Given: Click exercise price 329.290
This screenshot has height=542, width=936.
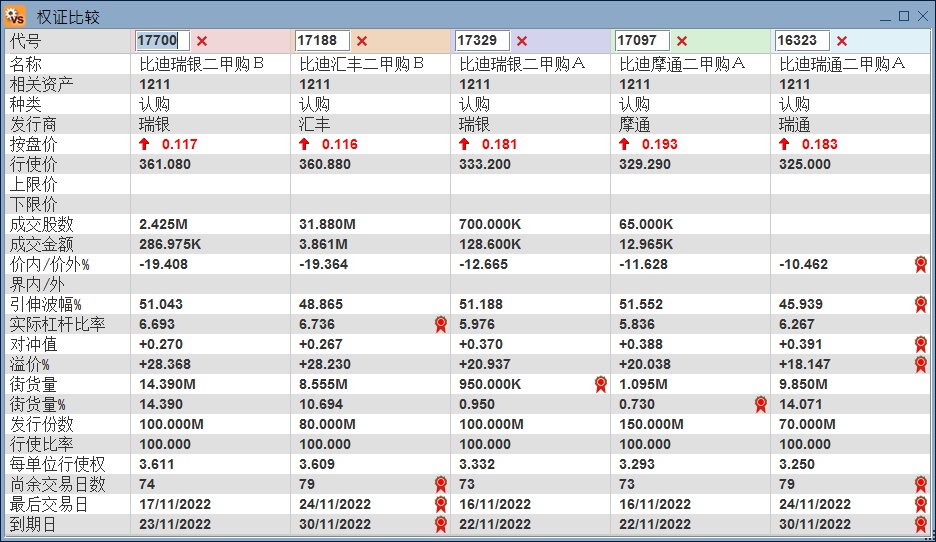Looking at the screenshot, I should pyautogui.click(x=645, y=164).
